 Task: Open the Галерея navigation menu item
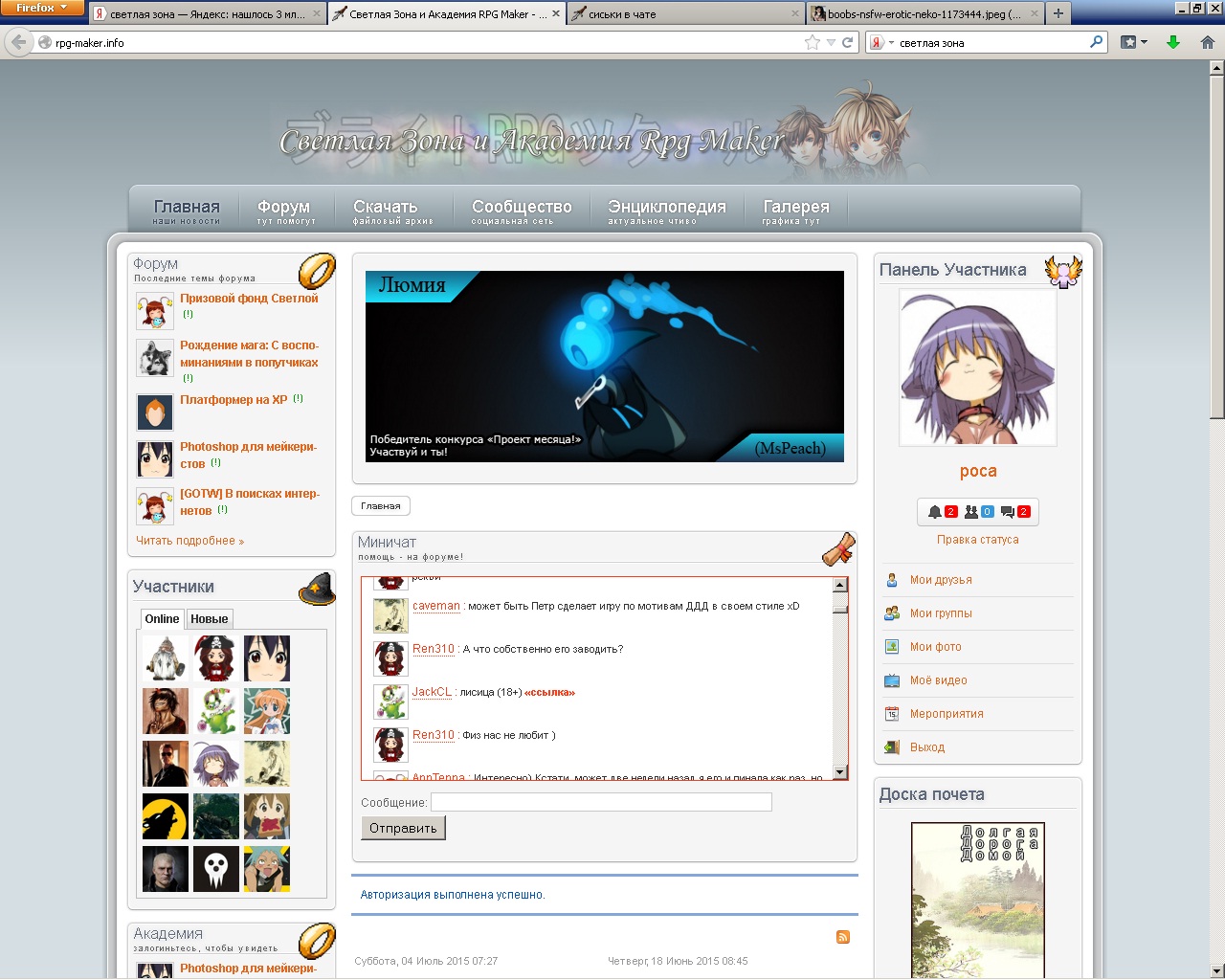click(x=795, y=212)
